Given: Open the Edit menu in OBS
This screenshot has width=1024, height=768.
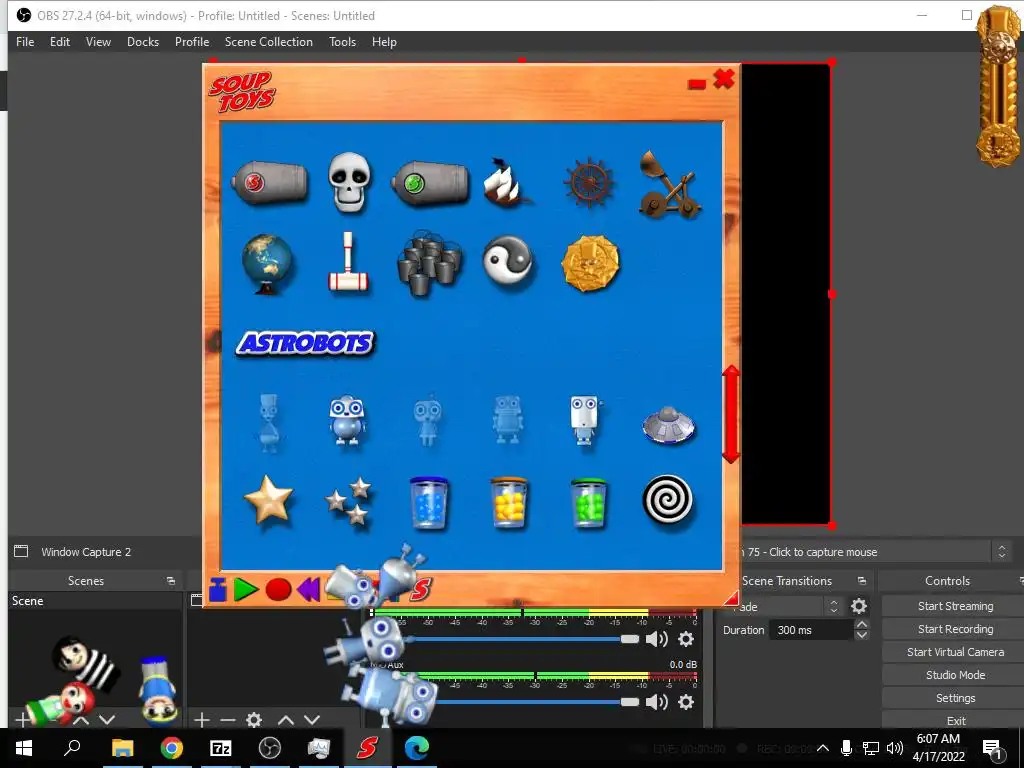Looking at the screenshot, I should point(59,42).
